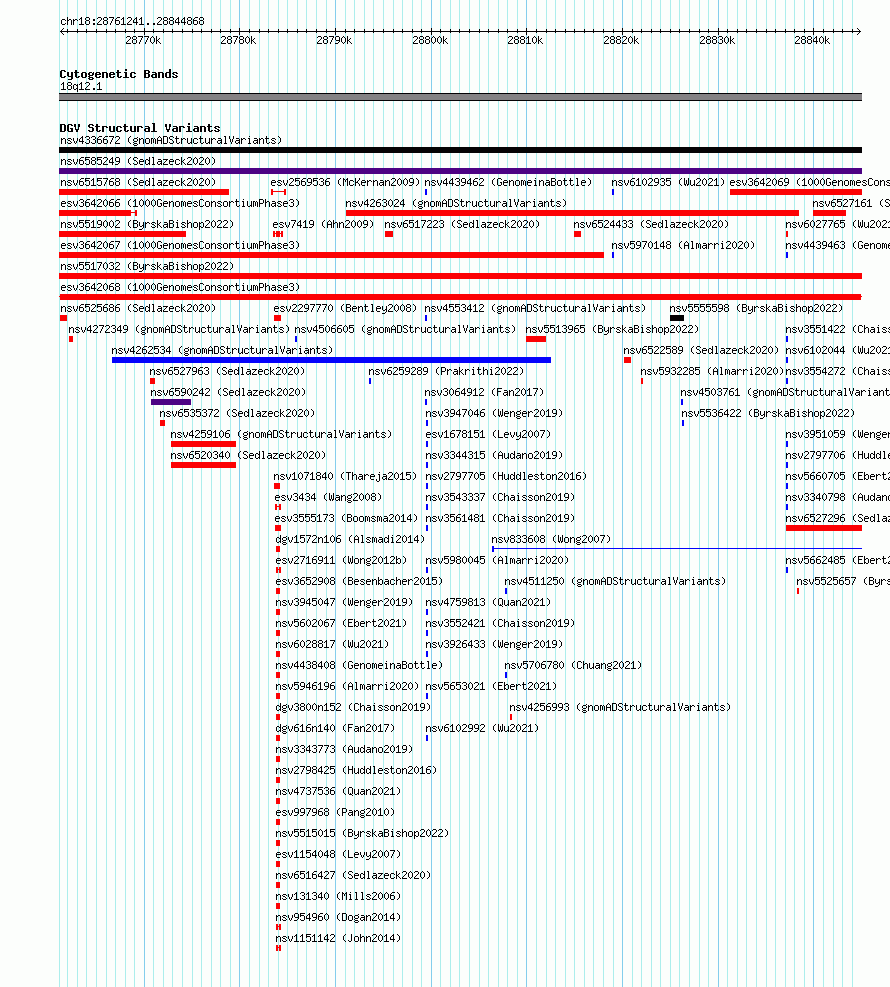This screenshot has width=890, height=987.
Task: Click nsv5970148 (Almarri2020) label
Action: point(683,245)
